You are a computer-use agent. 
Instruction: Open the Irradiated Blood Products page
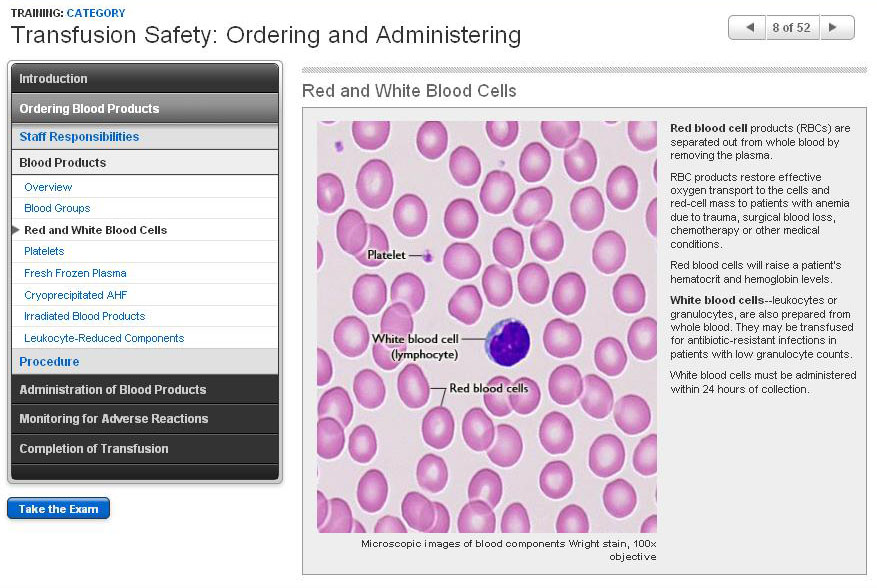tap(84, 316)
